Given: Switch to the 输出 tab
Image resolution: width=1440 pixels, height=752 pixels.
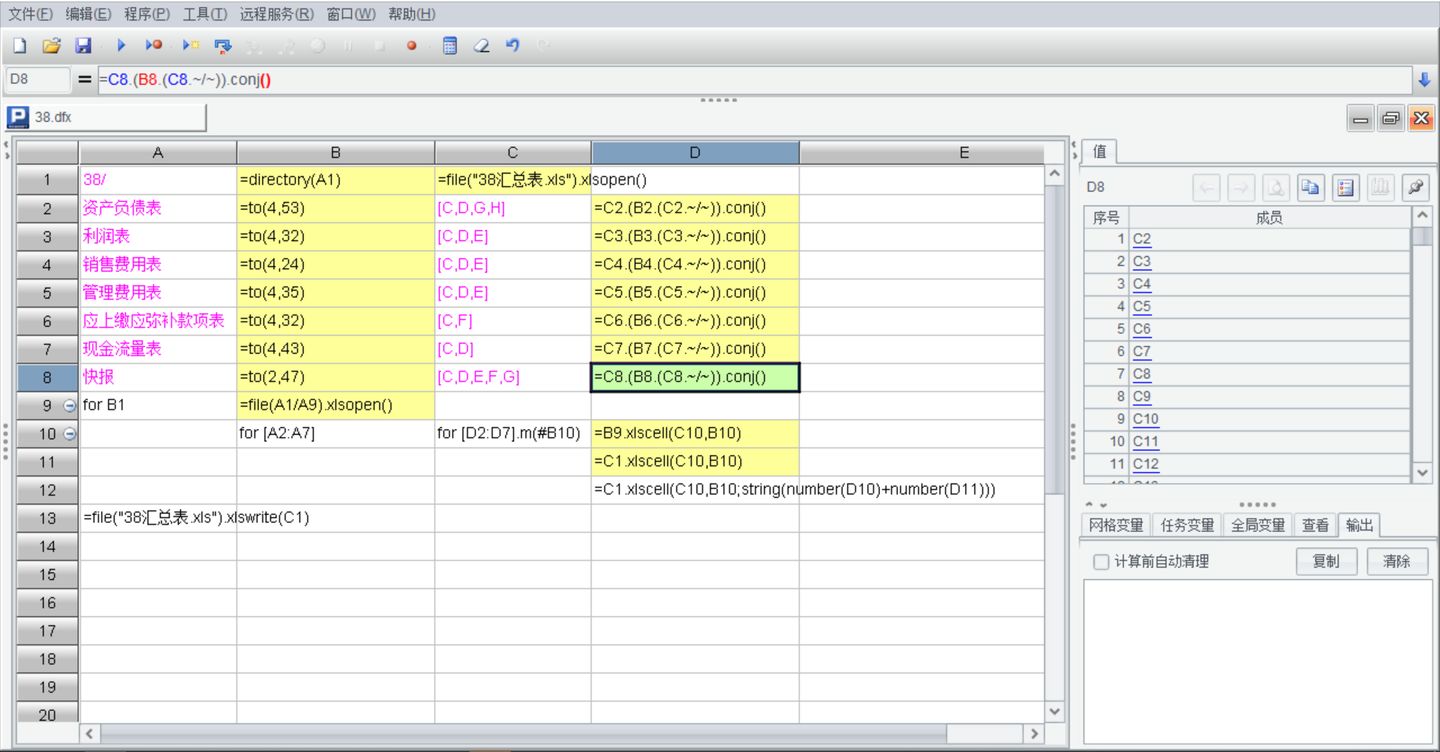Looking at the screenshot, I should pyautogui.click(x=1359, y=526).
